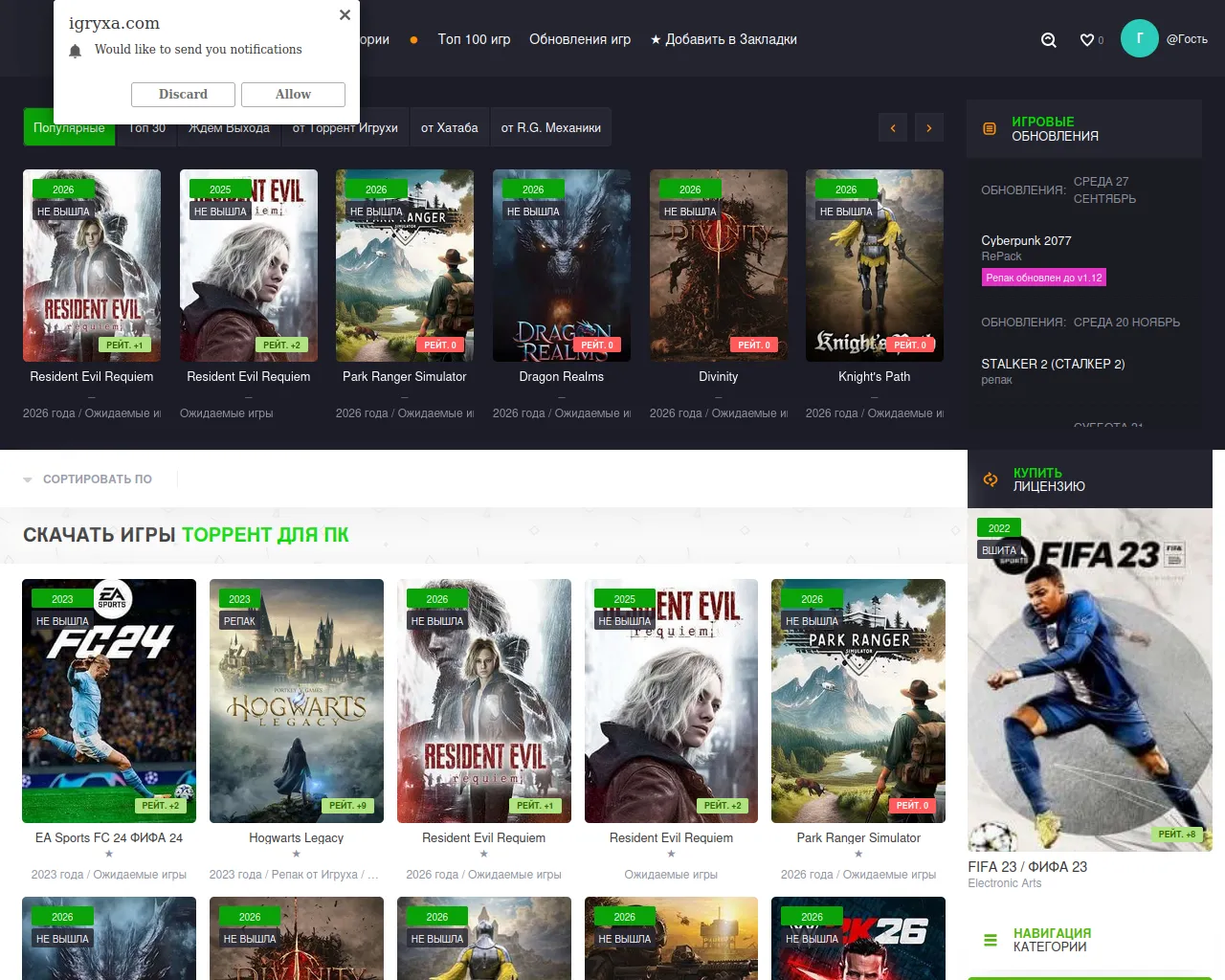Screen dimensions: 1225x980
Task: Click the ВШИТА label on FIFA 23
Action: [x=999, y=550]
